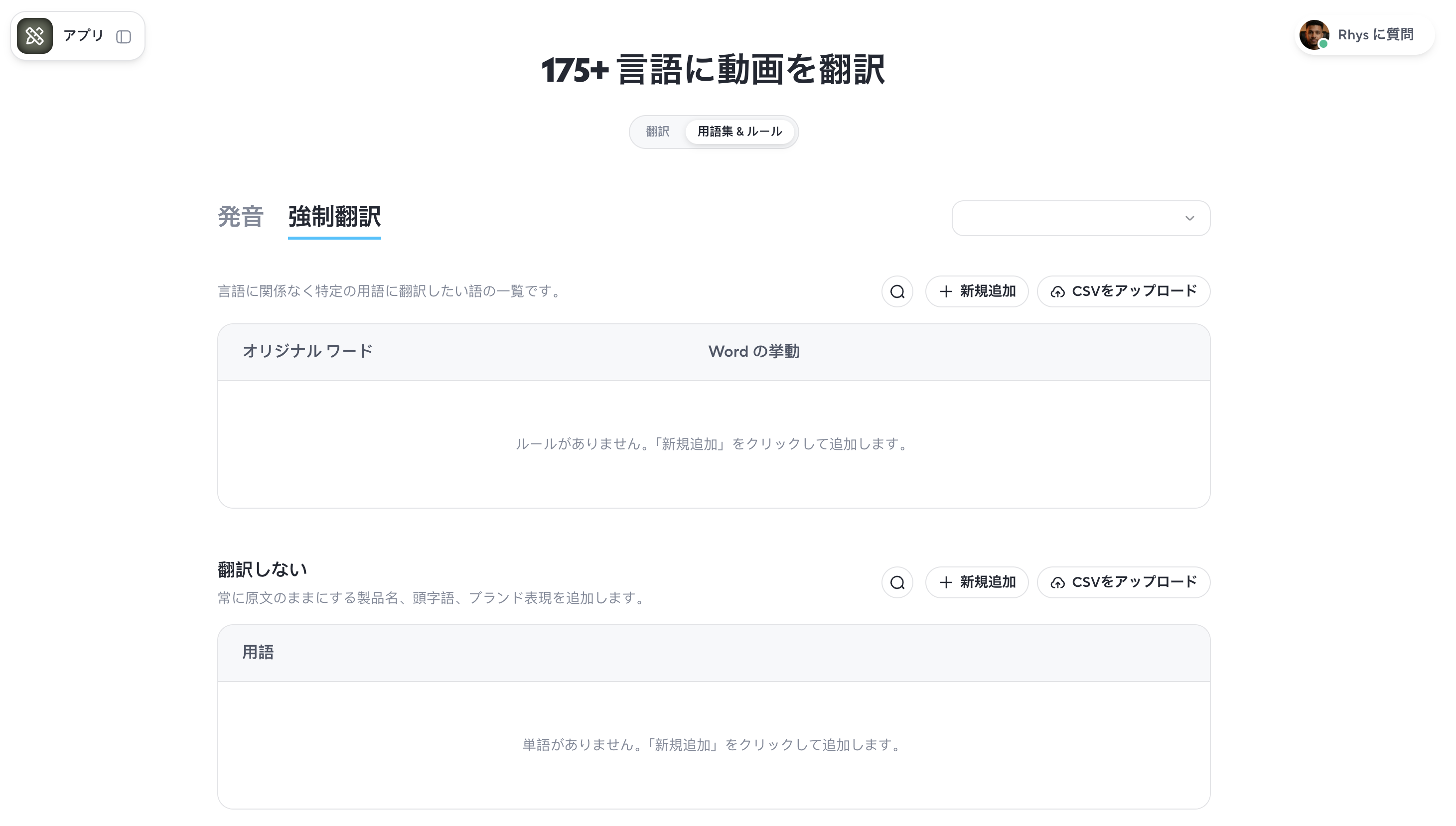Search 翻訳しない terms icon
This screenshot has width=1456, height=826.
(x=897, y=582)
